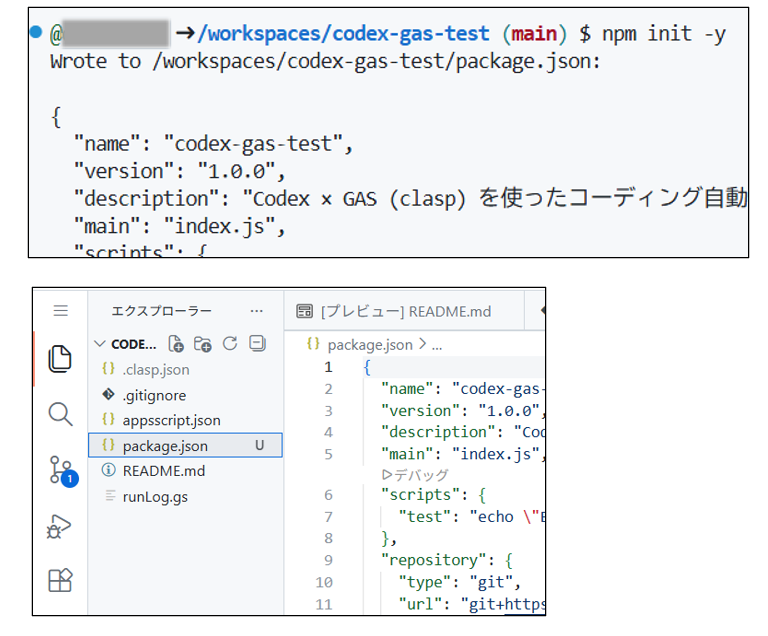
Task: Open runLog.gs file
Action: [186, 496]
